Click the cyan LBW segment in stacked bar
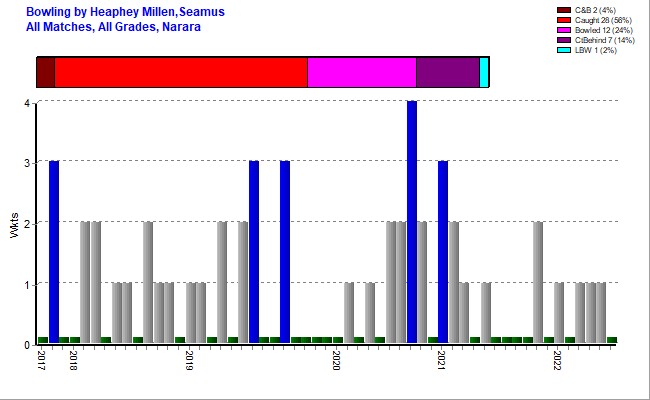 coord(484,73)
